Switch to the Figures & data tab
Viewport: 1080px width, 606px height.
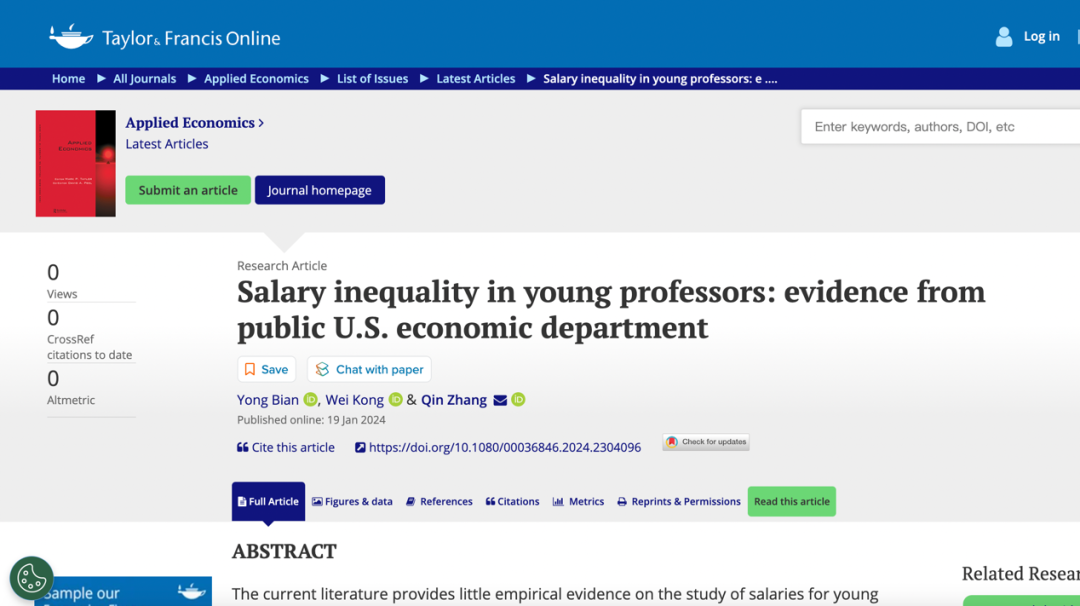click(x=352, y=501)
